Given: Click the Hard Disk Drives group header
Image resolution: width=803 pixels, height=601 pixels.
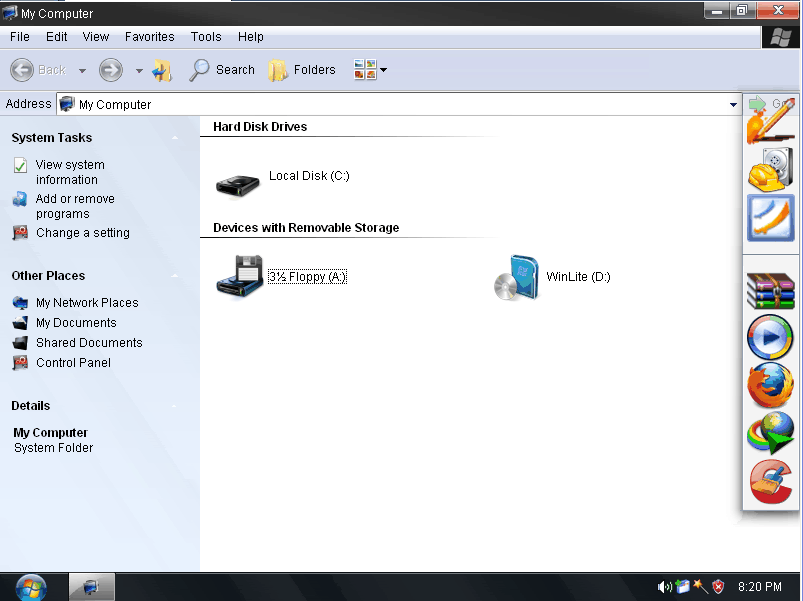Looking at the screenshot, I should click(260, 127).
